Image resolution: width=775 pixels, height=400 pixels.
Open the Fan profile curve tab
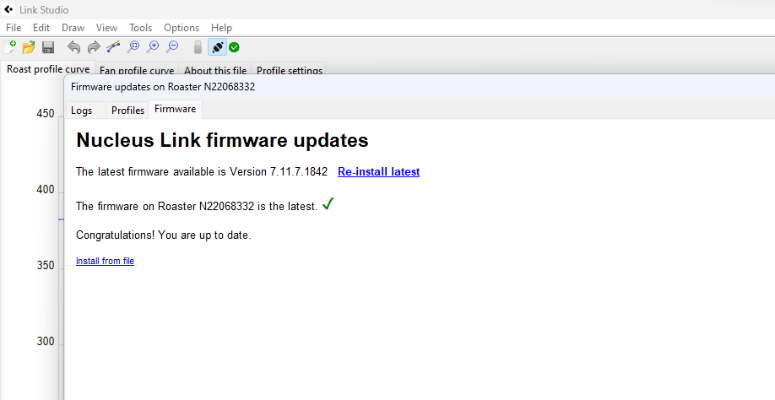pos(136,70)
